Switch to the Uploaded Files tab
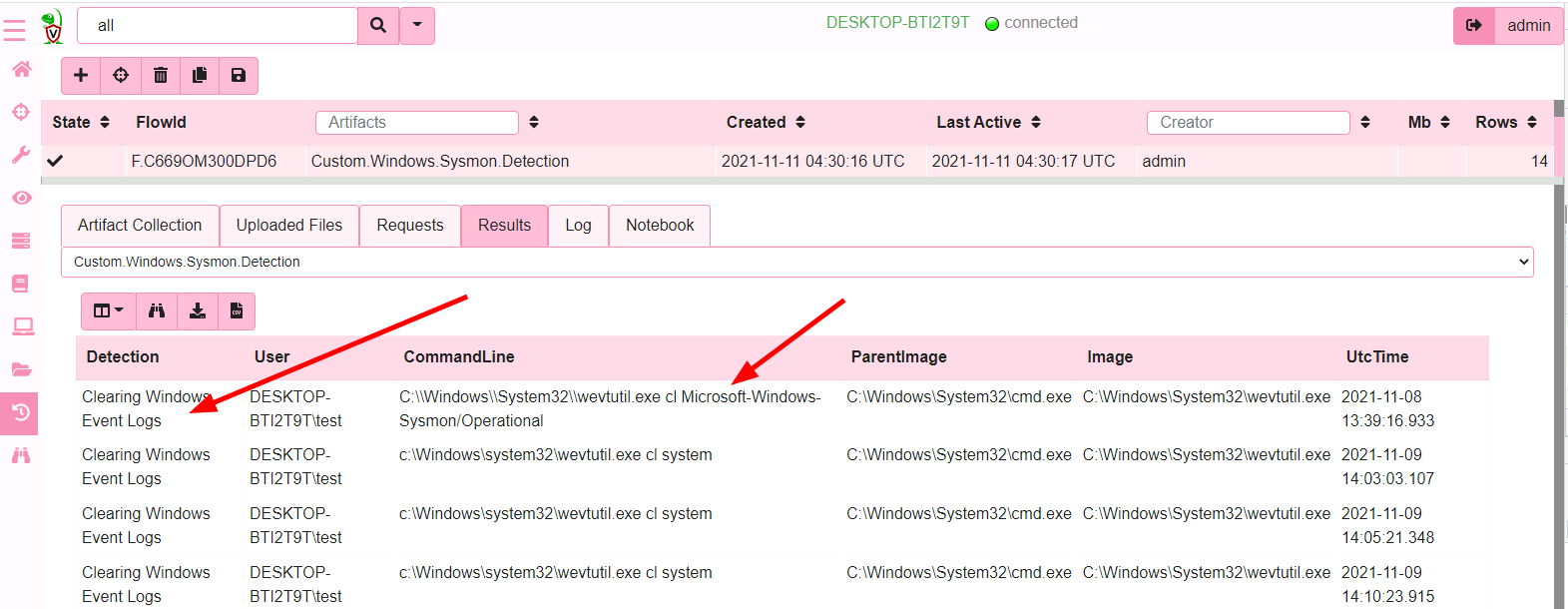This screenshot has height=609, width=1568. 288,226
